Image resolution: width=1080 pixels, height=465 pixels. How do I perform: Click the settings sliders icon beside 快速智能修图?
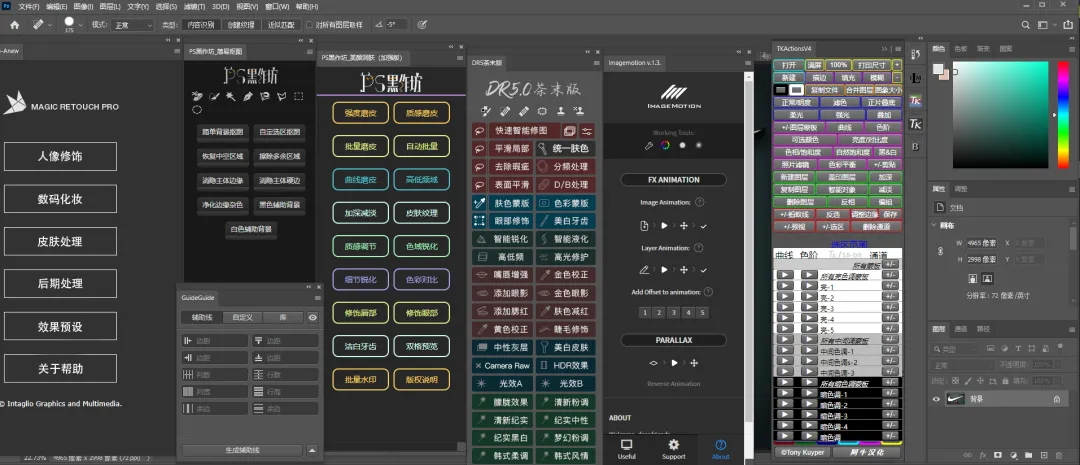coord(587,131)
